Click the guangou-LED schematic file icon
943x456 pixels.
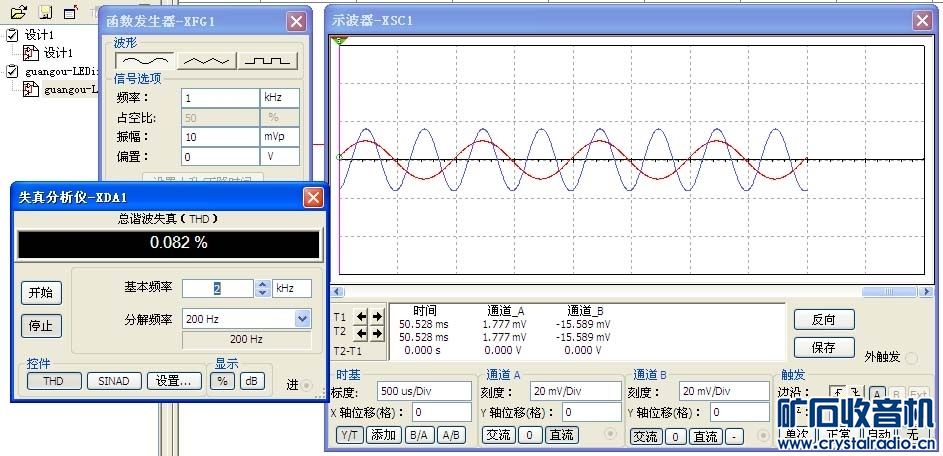tap(31, 89)
